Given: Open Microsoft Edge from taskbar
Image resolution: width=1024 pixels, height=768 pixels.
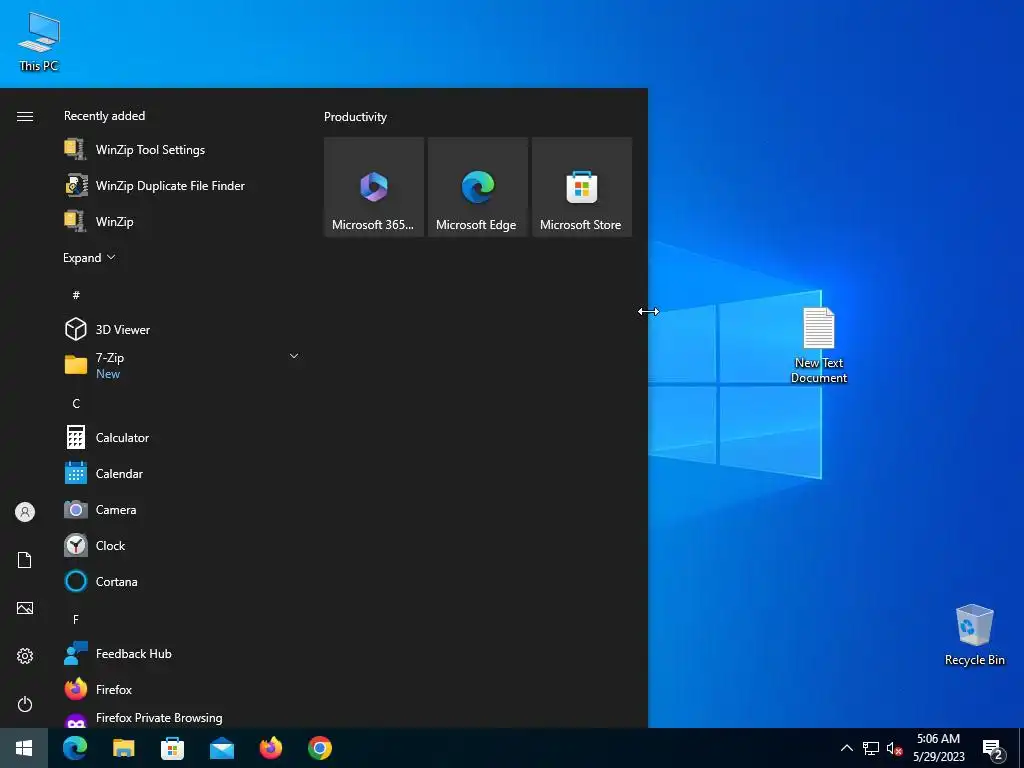Looking at the screenshot, I should coord(74,748).
